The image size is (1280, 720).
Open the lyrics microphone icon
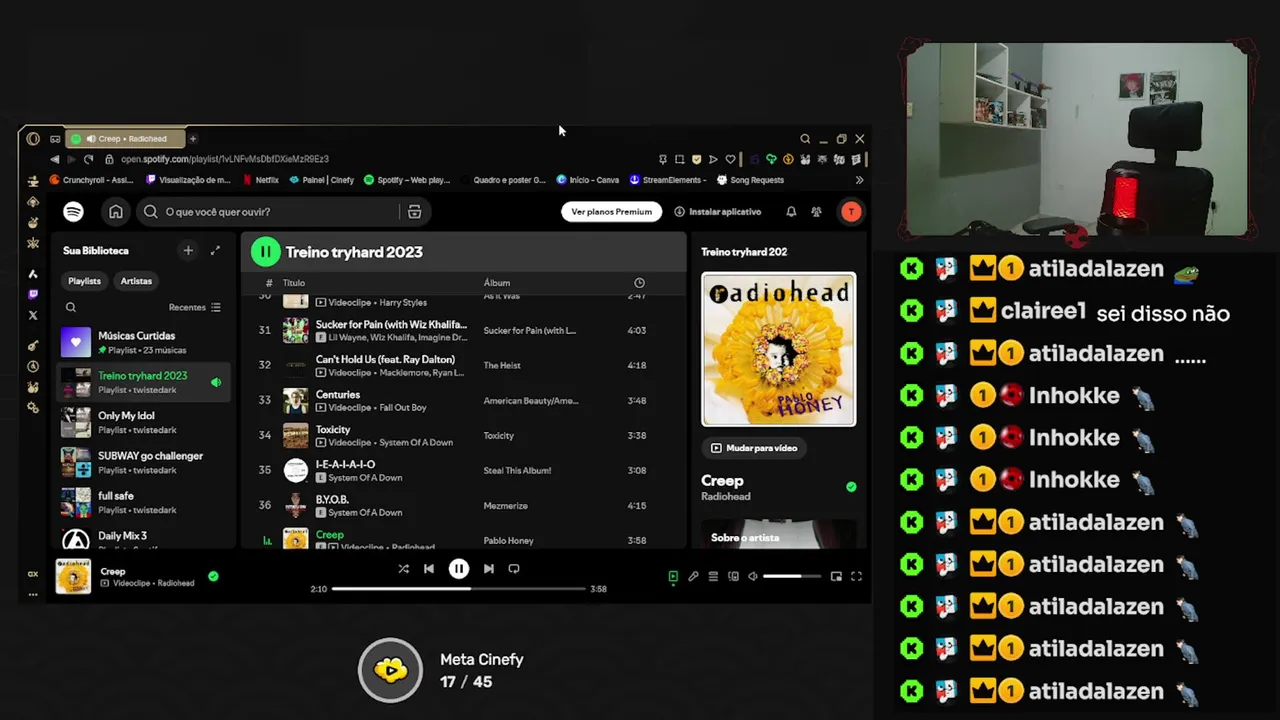[693, 576]
